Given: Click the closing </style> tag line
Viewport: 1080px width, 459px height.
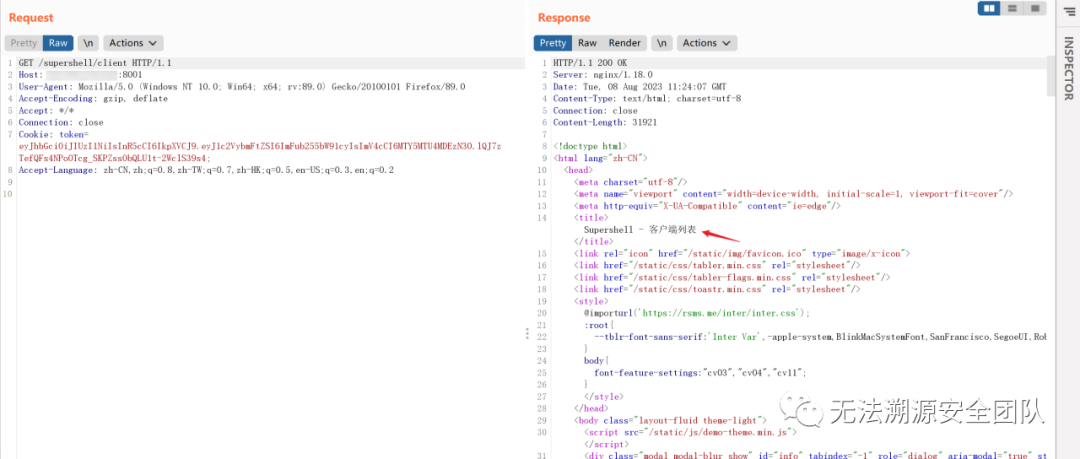Looking at the screenshot, I should 603,397.
